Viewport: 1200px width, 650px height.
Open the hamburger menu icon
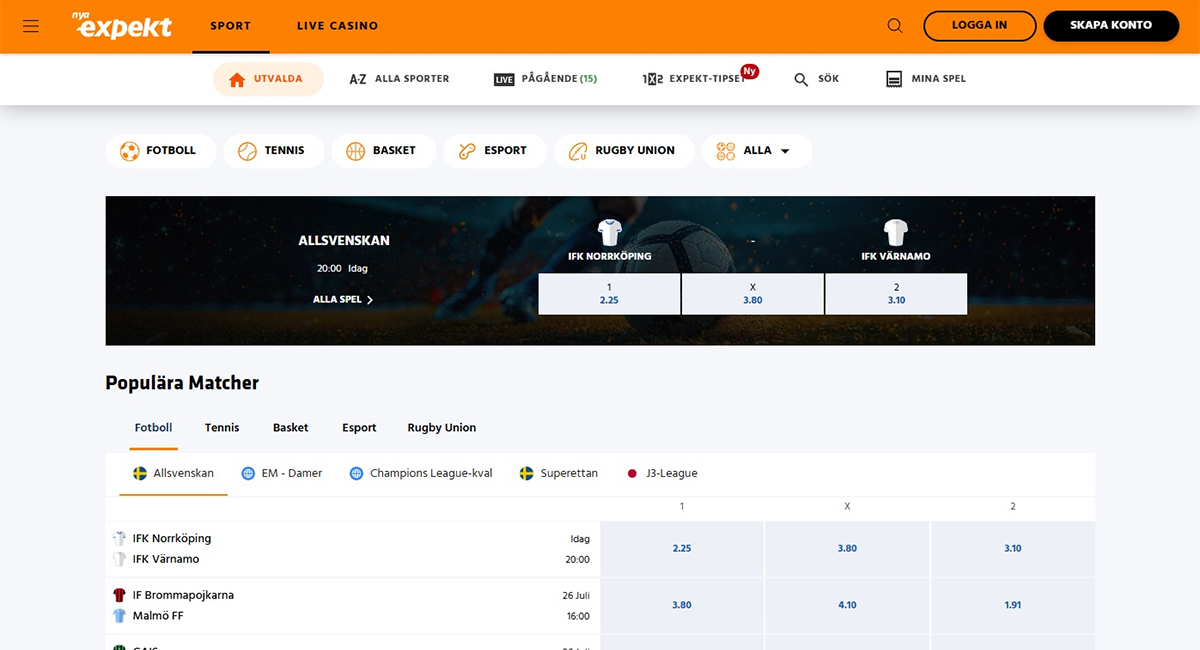click(31, 26)
